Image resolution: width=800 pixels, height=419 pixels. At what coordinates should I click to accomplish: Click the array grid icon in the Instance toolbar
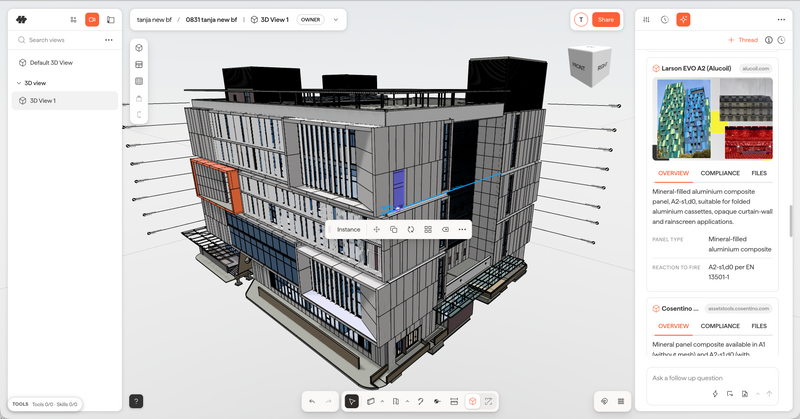point(428,230)
